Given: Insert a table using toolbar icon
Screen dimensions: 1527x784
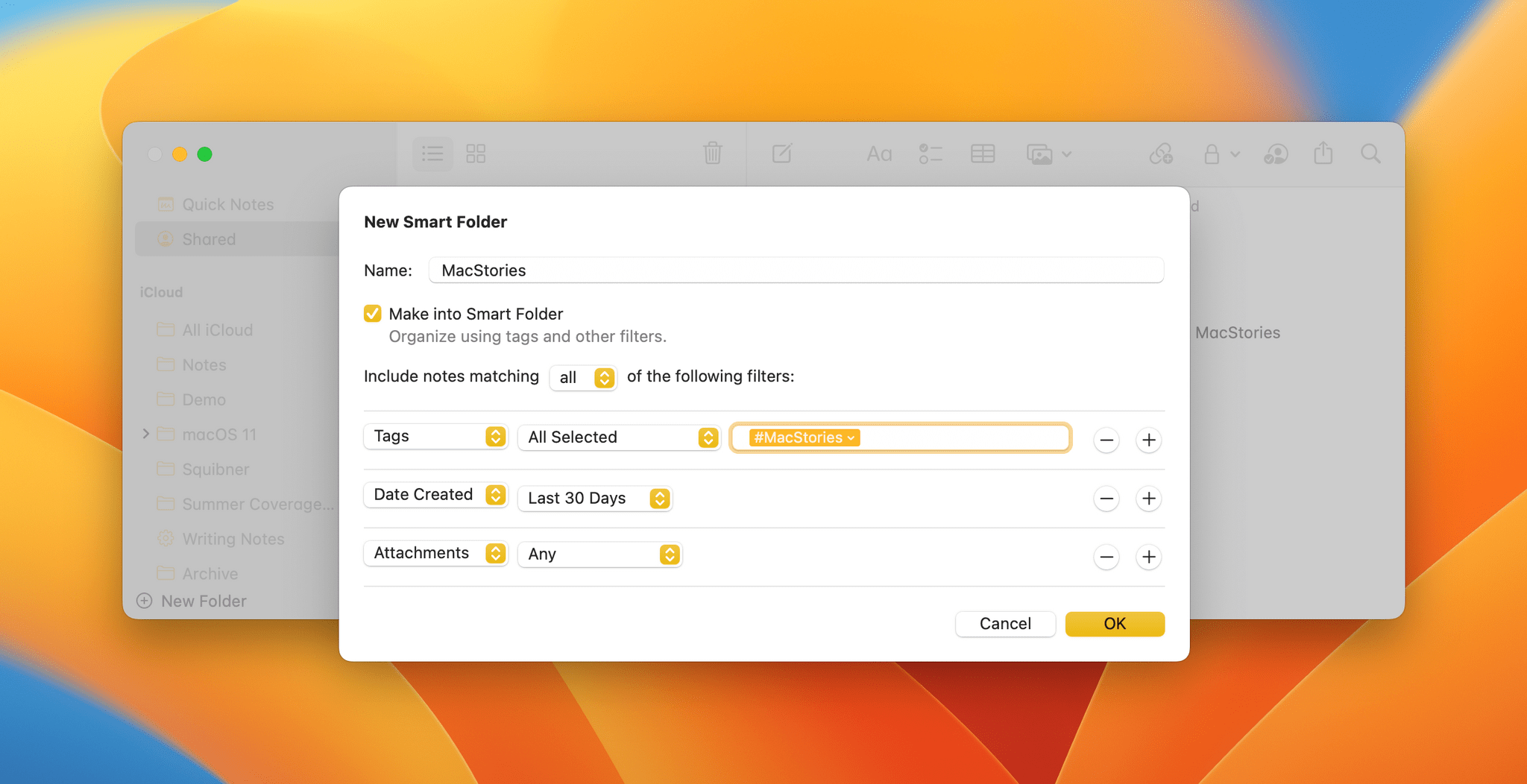Looking at the screenshot, I should coord(983,154).
